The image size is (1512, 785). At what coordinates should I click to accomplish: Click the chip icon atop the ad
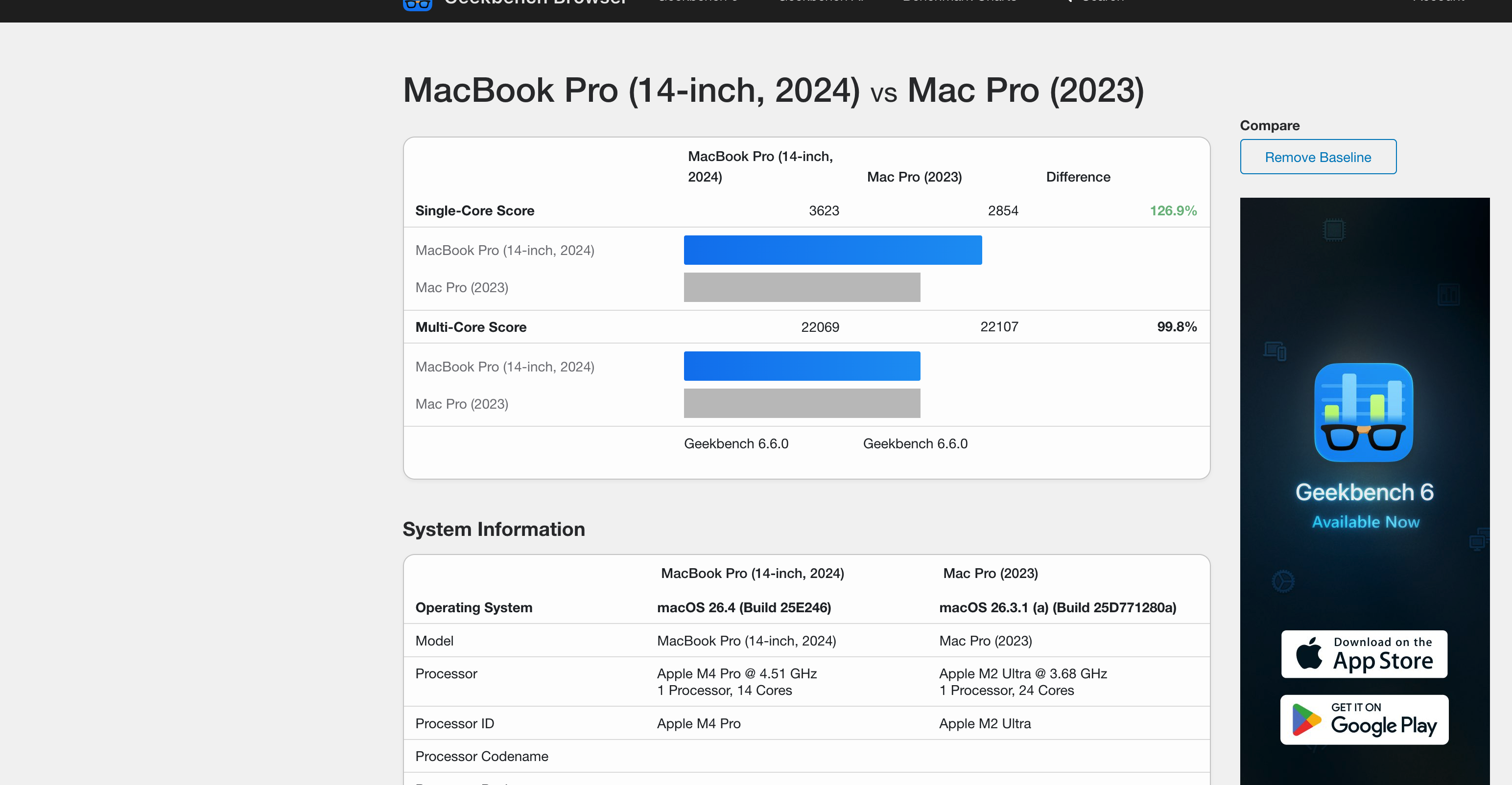pyautogui.click(x=1334, y=230)
